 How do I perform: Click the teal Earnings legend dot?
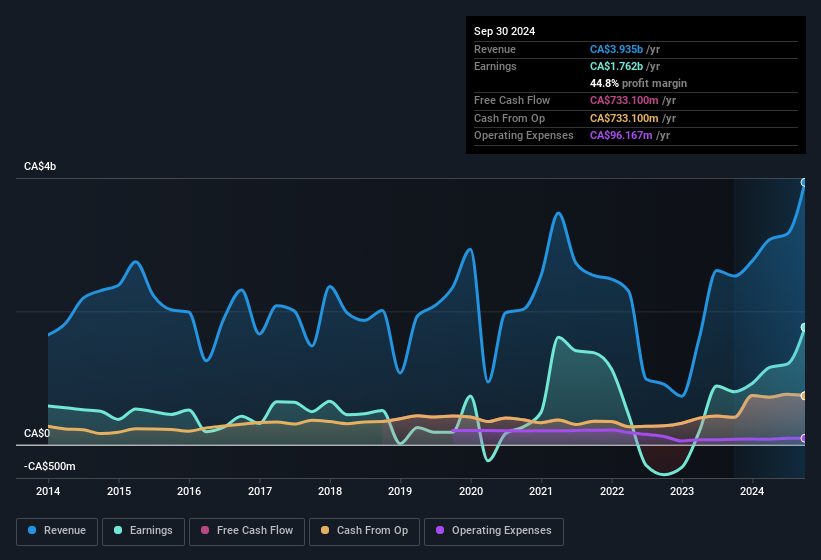tap(119, 531)
